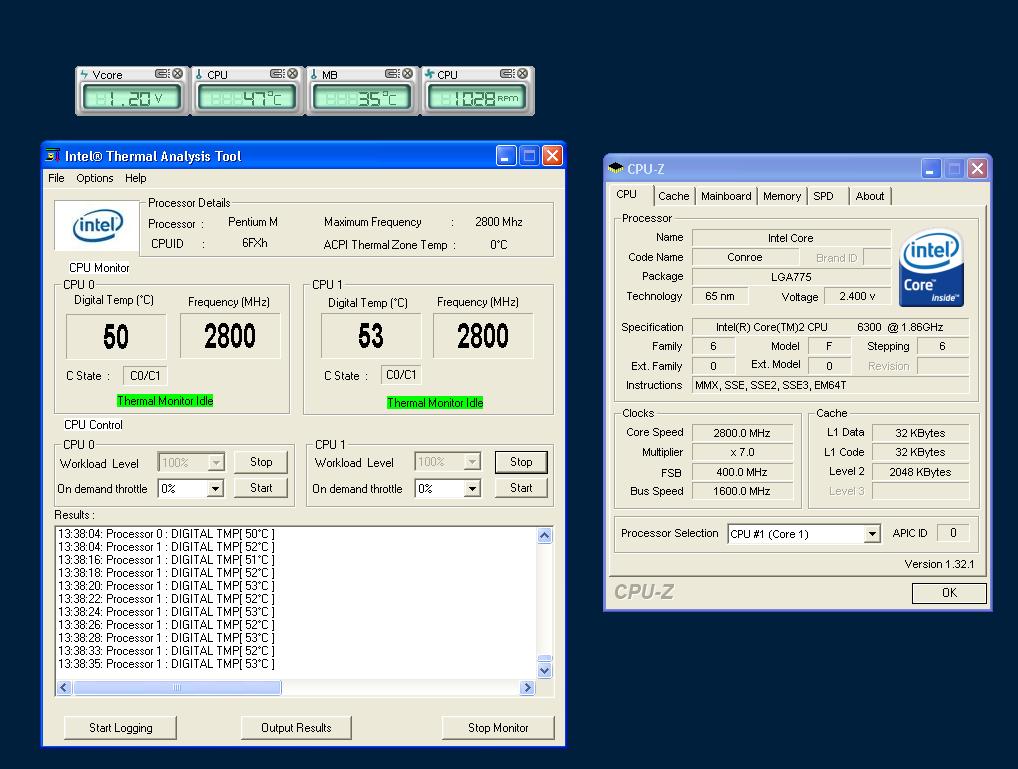Click the CPU temperature thermometer icon
This screenshot has width=1018, height=769.
pyautogui.click(x=199, y=75)
